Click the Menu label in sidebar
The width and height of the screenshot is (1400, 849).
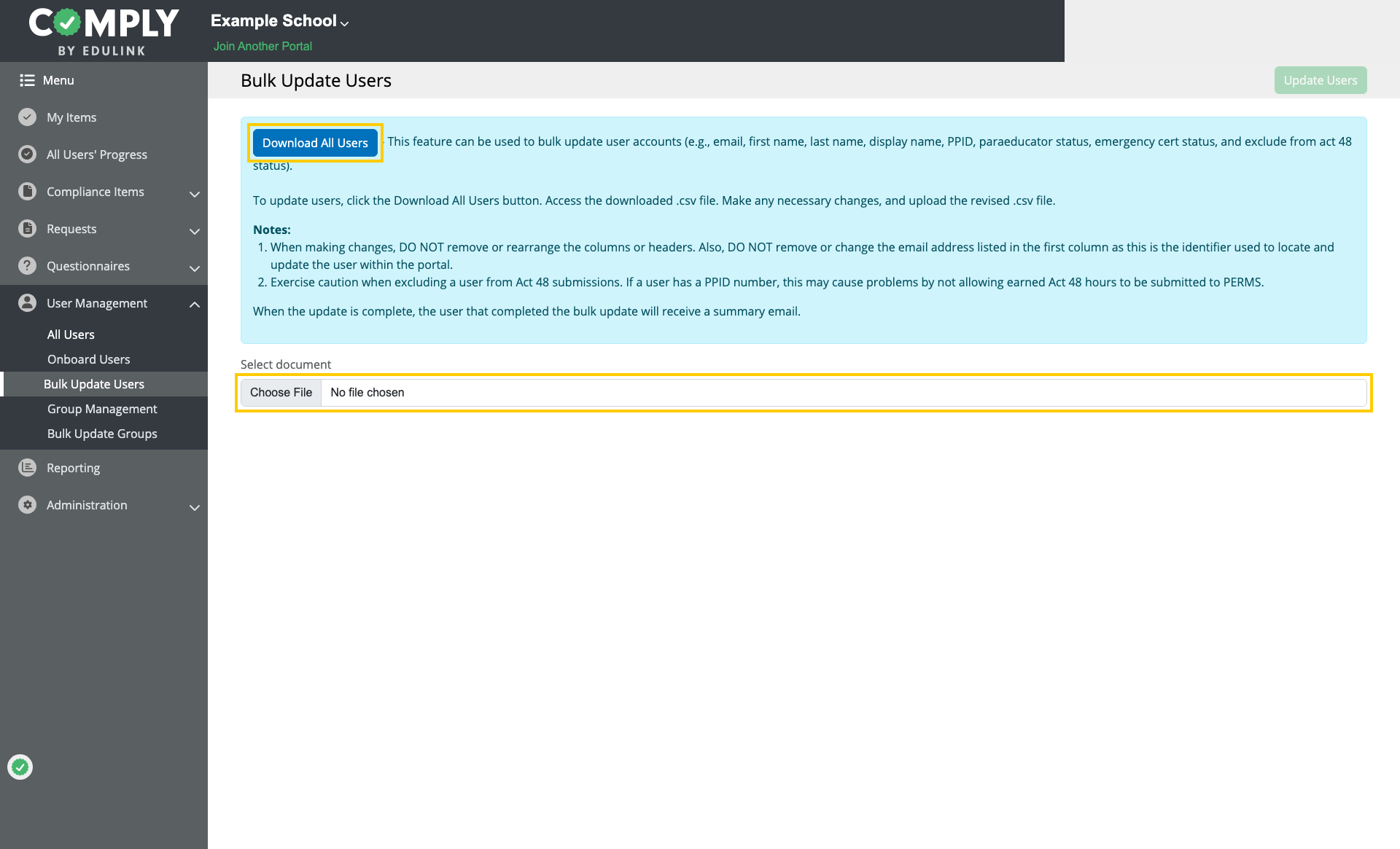pos(58,80)
